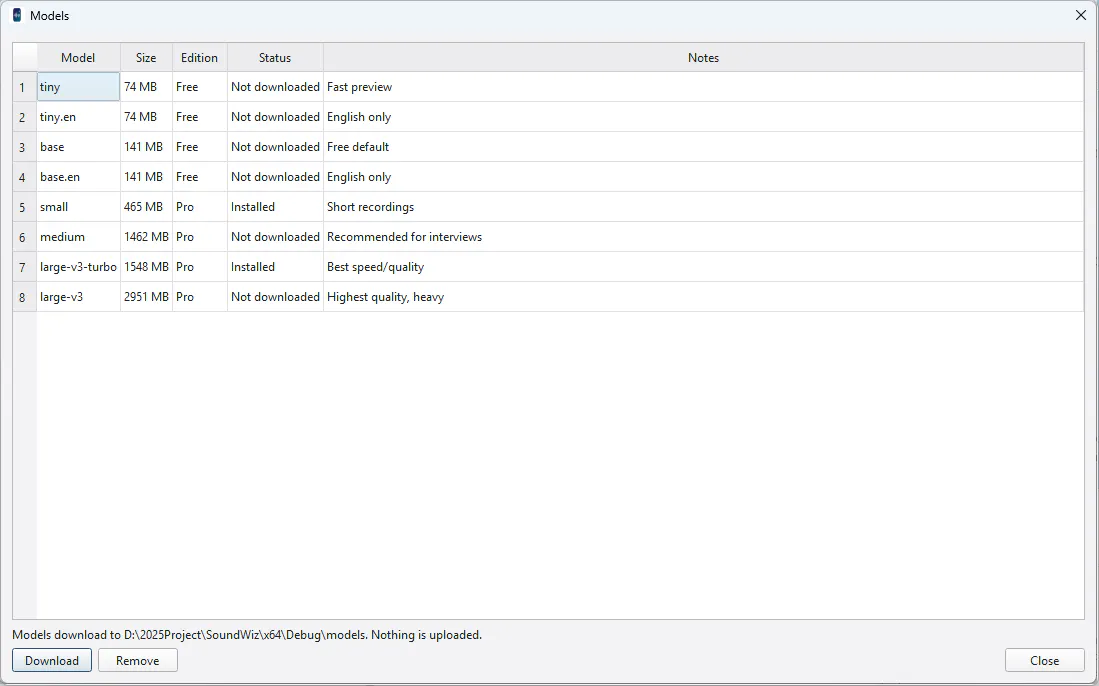1099x686 pixels.
Task: Click the 'Free' edition cell for tiny.en
Action: 200,117
